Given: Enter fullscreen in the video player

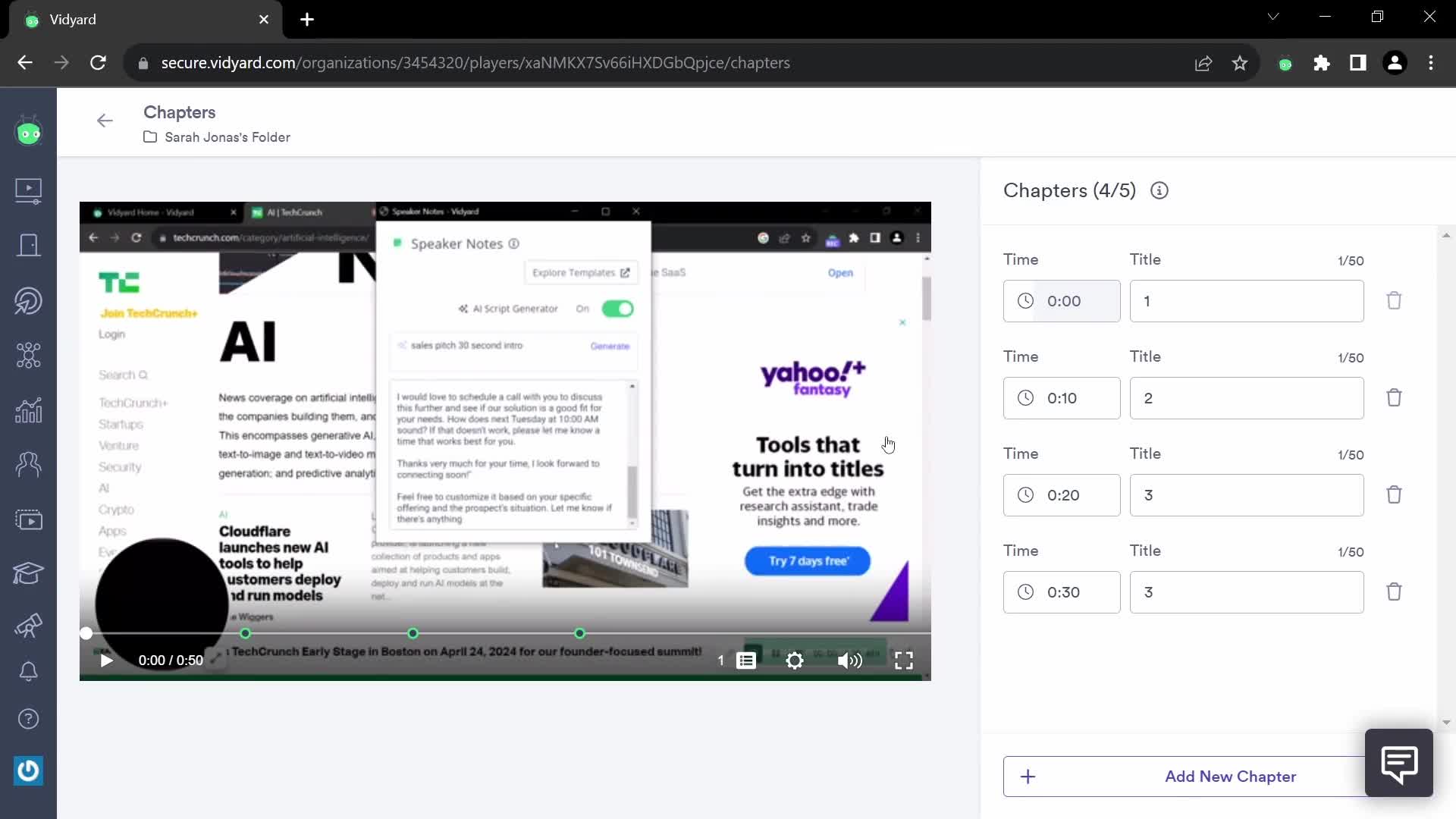Looking at the screenshot, I should coord(903,661).
